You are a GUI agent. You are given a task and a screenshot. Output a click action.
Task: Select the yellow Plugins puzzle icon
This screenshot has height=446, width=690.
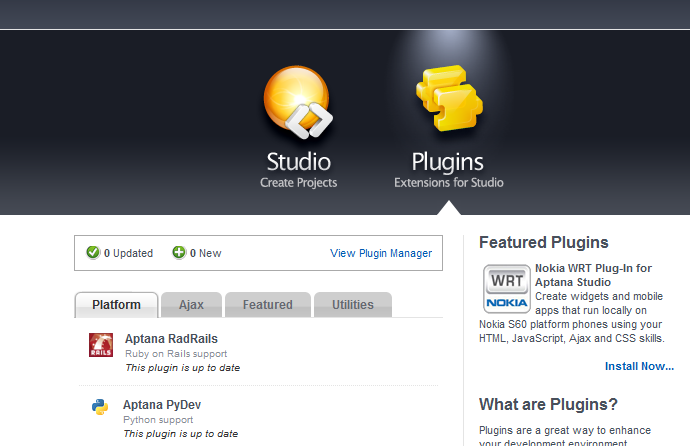tap(449, 98)
